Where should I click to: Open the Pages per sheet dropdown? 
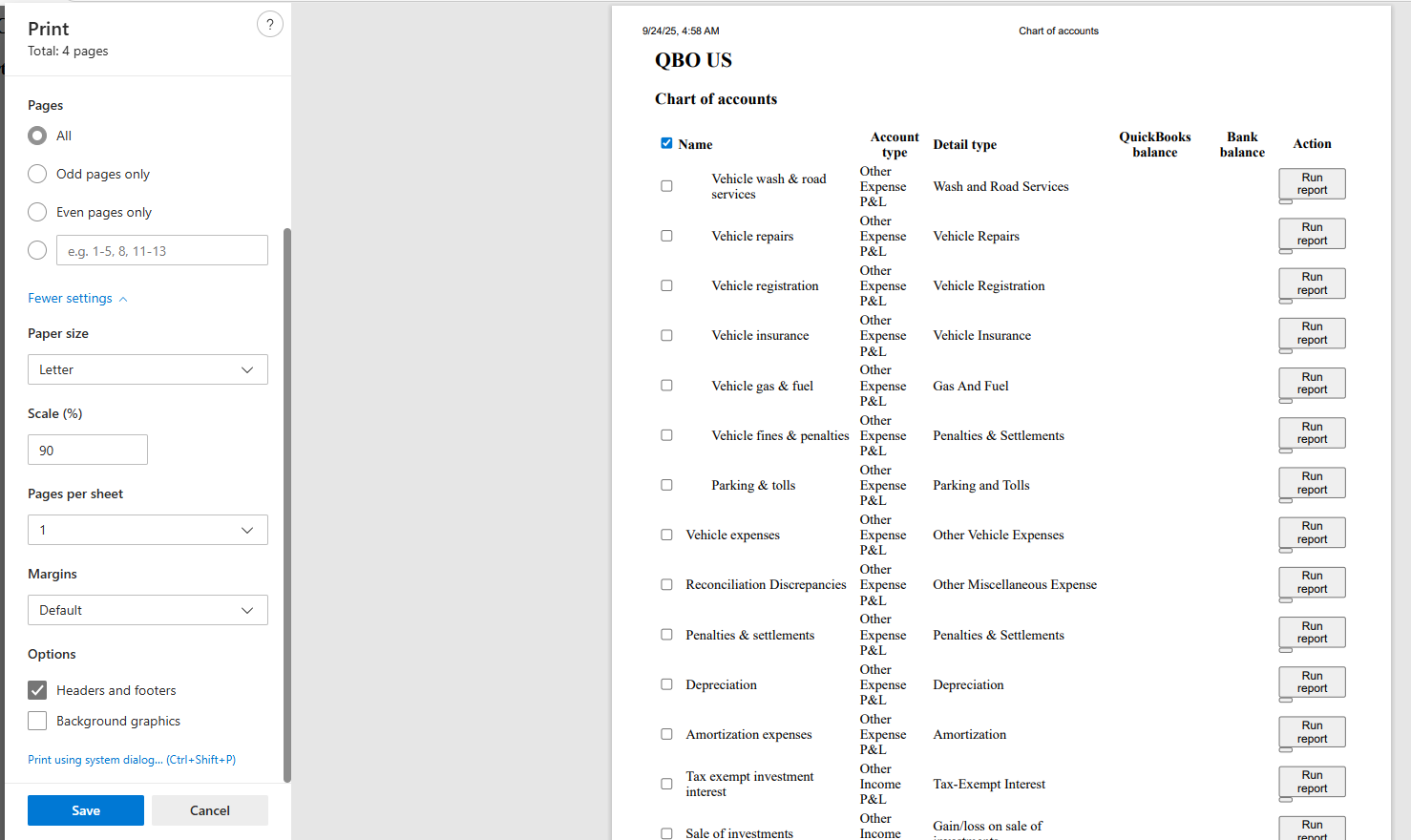[148, 530]
